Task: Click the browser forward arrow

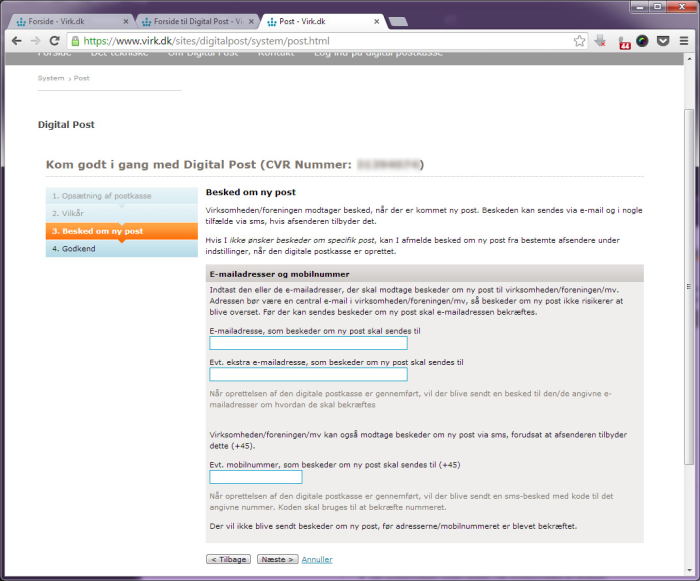Action: click(35, 41)
